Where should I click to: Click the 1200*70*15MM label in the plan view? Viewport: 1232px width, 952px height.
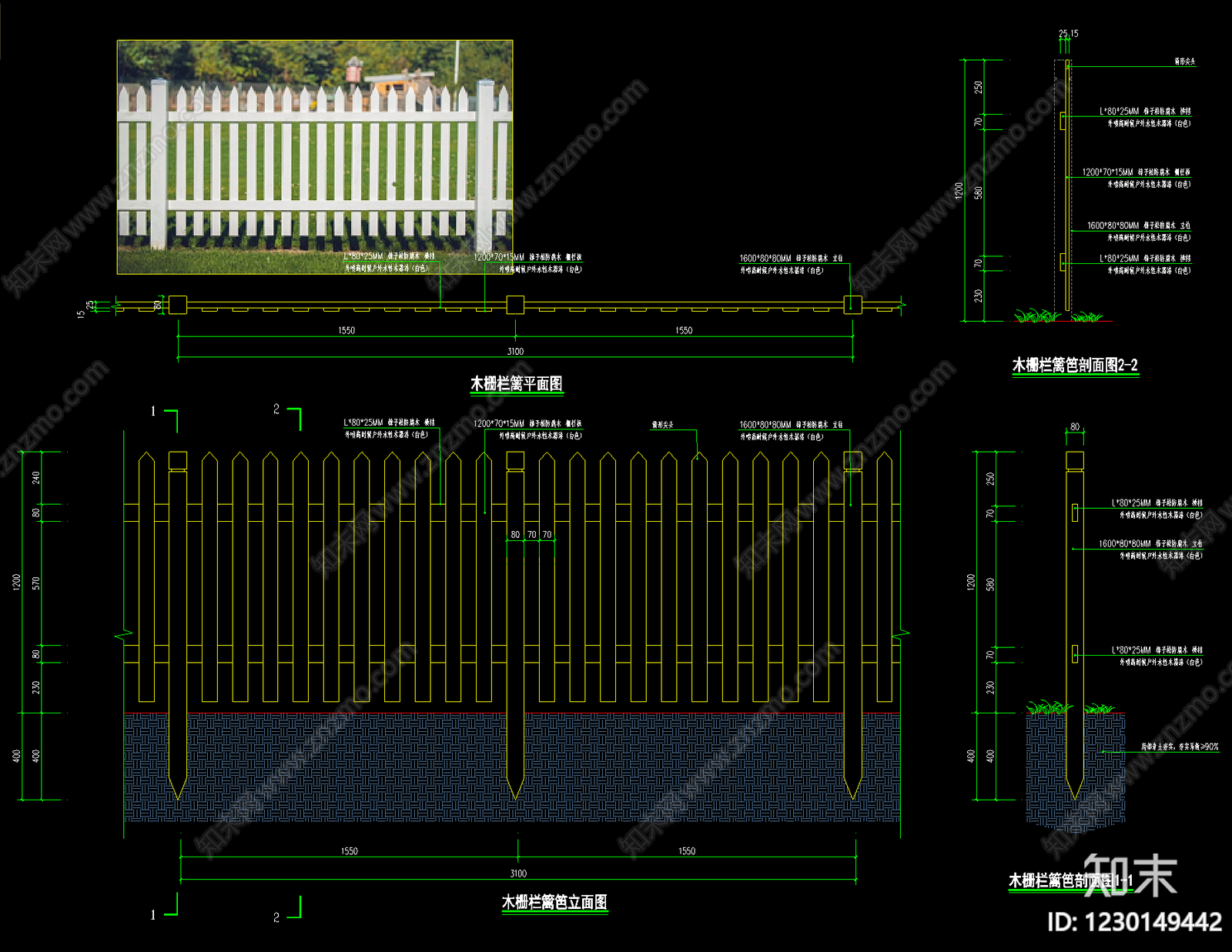coord(527,257)
